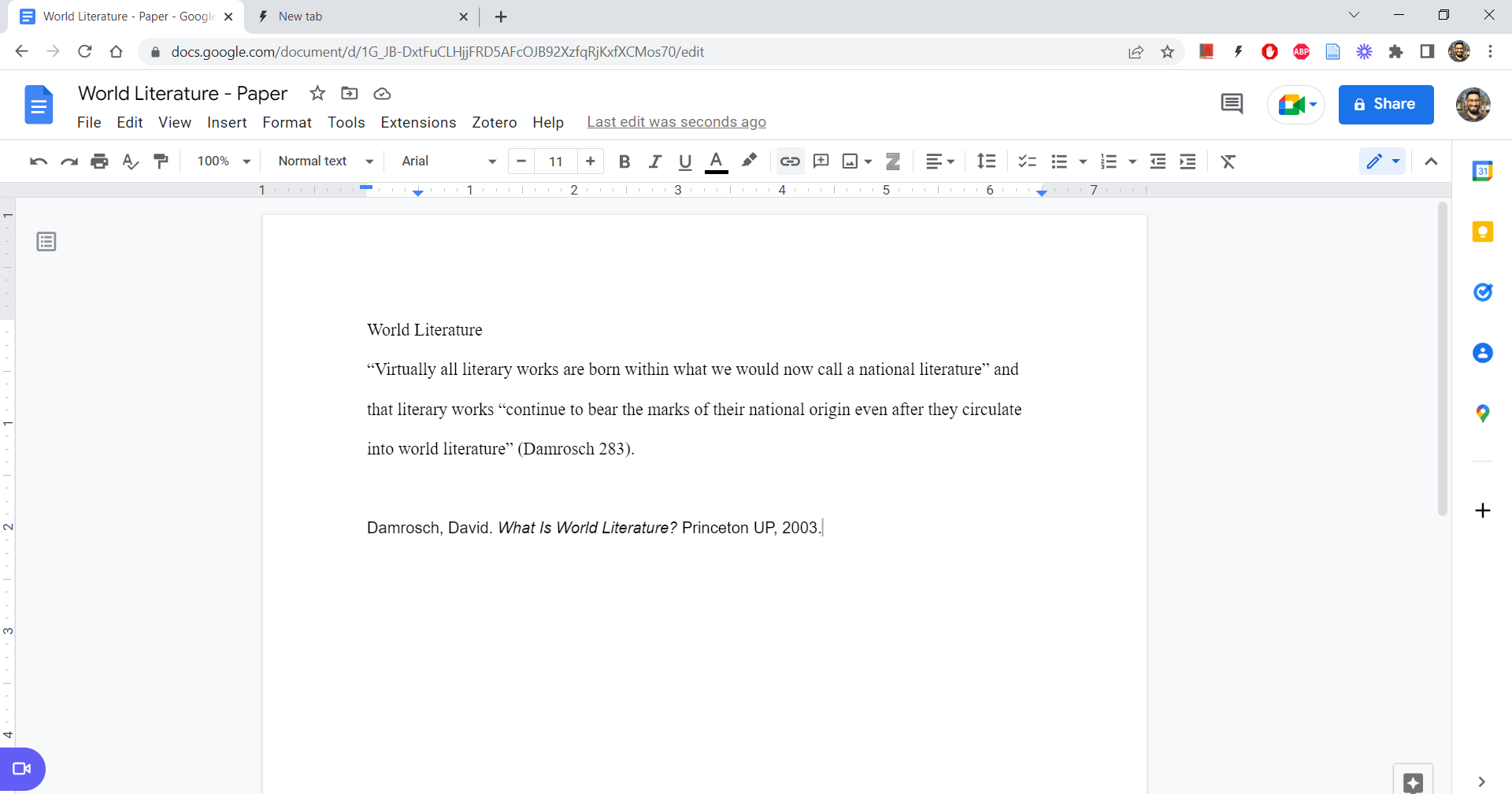Open Google Keep in the side panel
The image size is (1512, 794).
coord(1484,232)
